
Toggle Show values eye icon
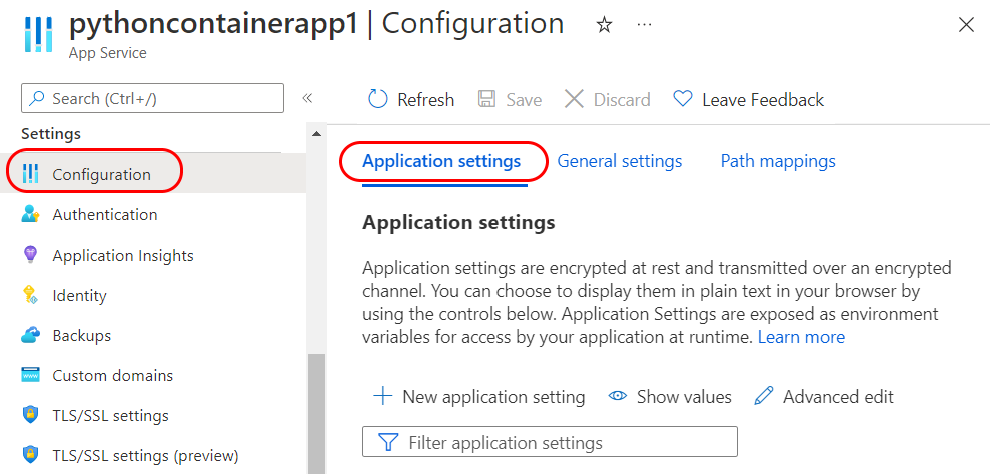(x=617, y=396)
